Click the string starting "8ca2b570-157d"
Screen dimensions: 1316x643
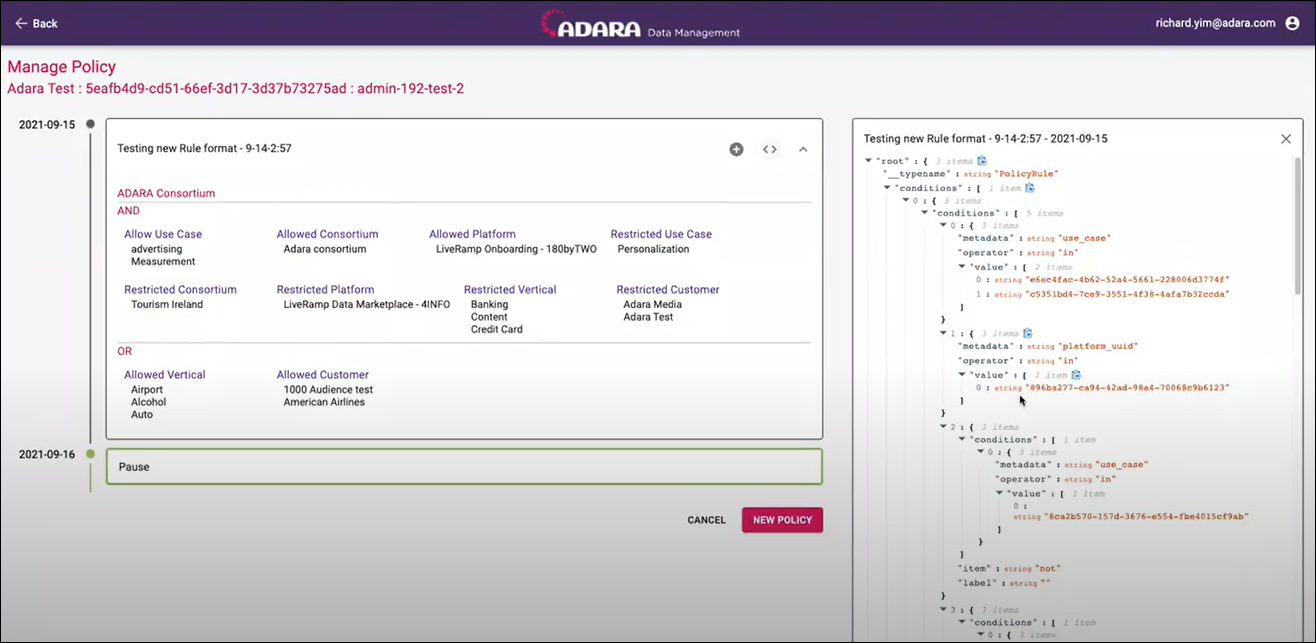(1146, 517)
